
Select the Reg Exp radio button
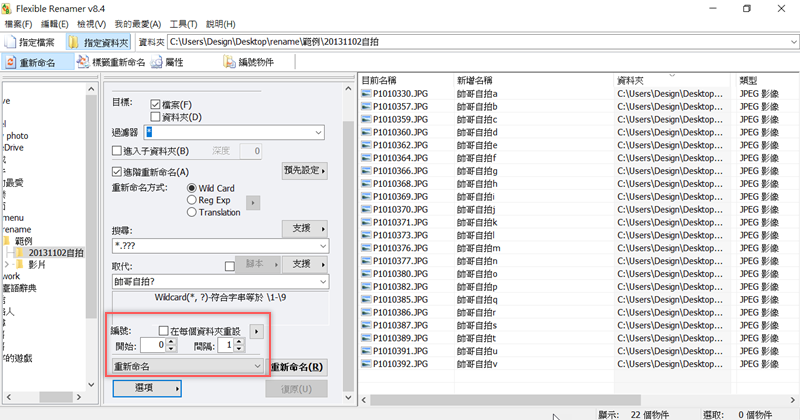191,200
